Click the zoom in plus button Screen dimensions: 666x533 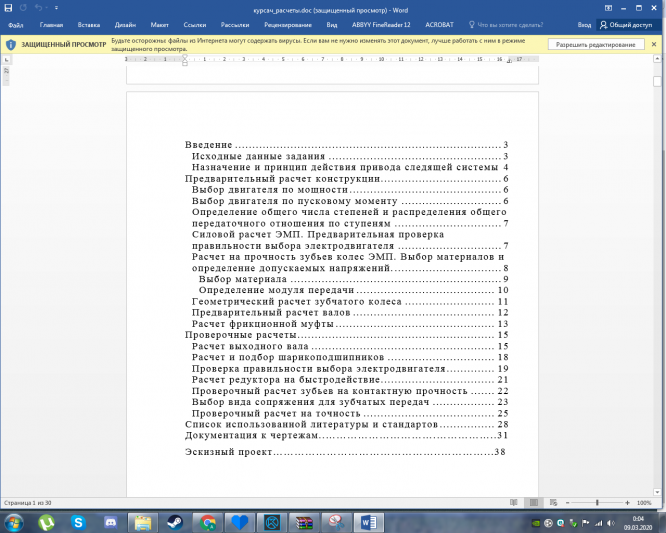tap(627, 503)
